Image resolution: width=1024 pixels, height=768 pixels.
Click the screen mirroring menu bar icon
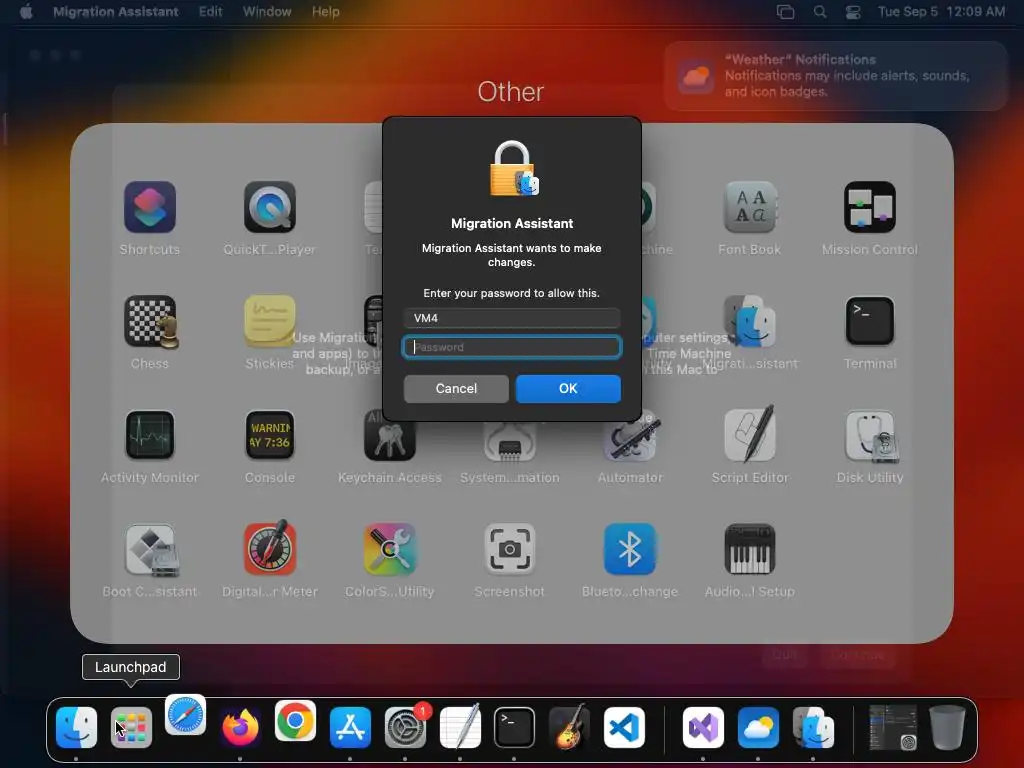(786, 12)
